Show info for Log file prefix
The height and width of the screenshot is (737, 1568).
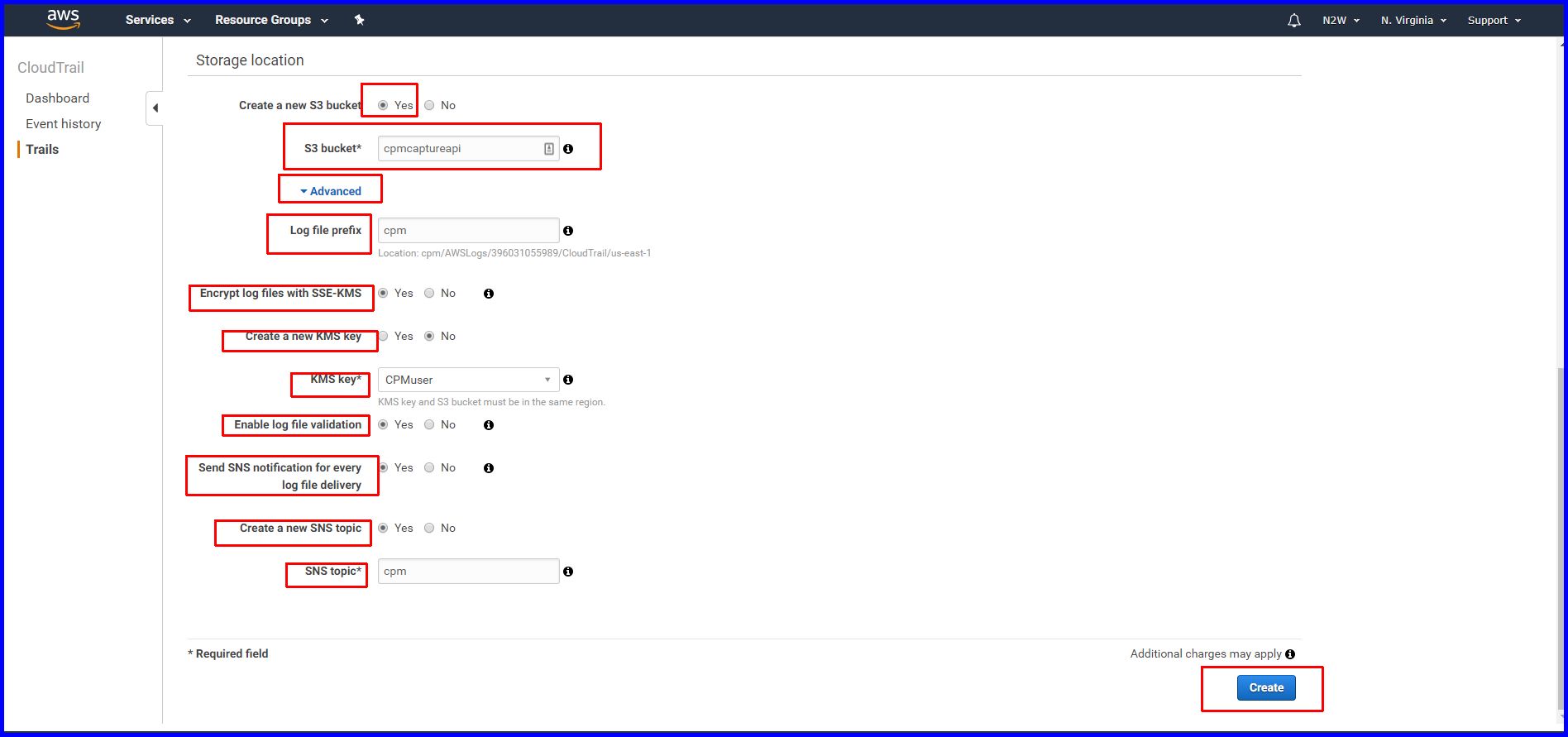568,231
